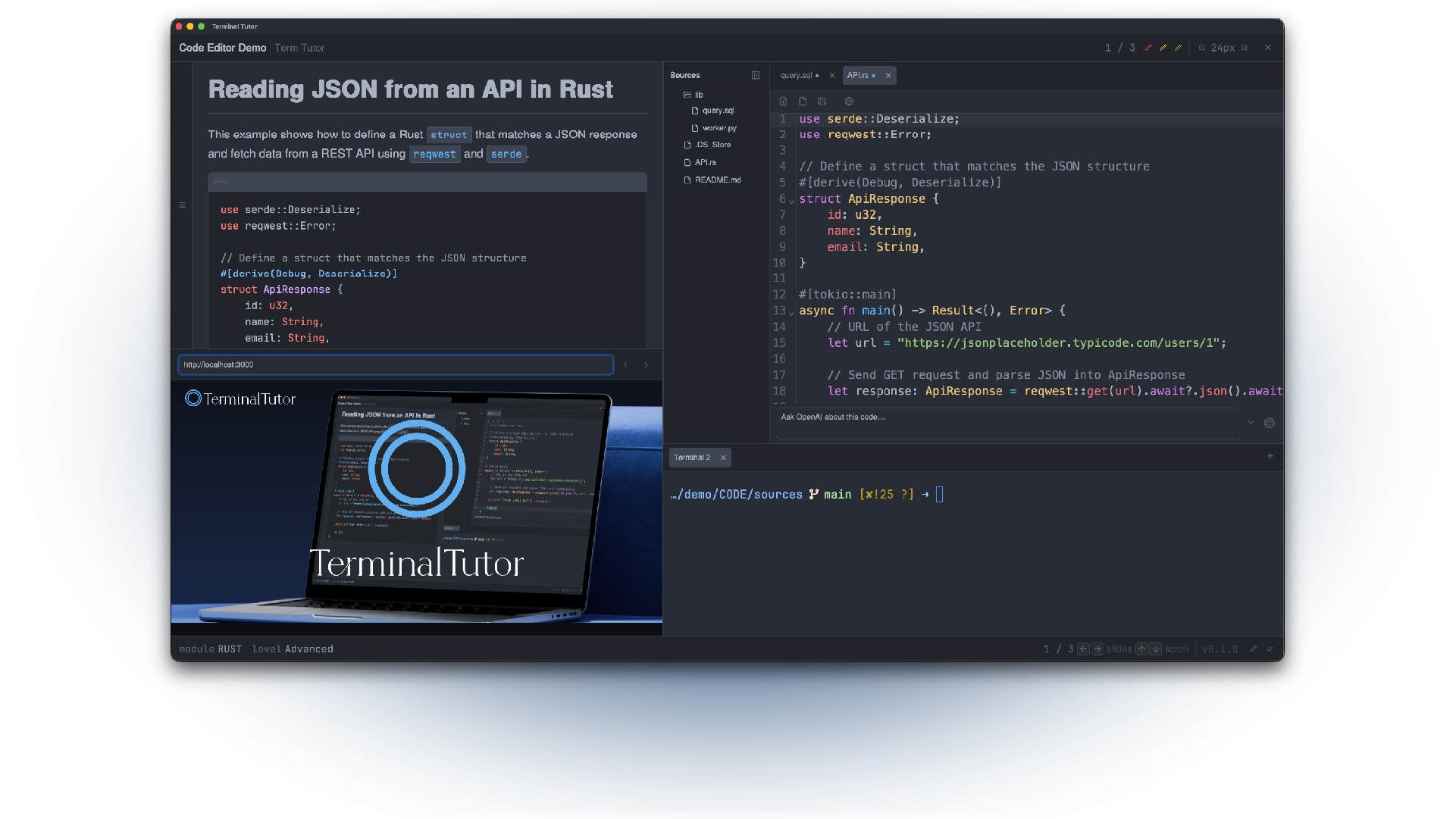Click the save icon in editor toolbar
The width and height of the screenshot is (1456, 819).
[822, 102]
